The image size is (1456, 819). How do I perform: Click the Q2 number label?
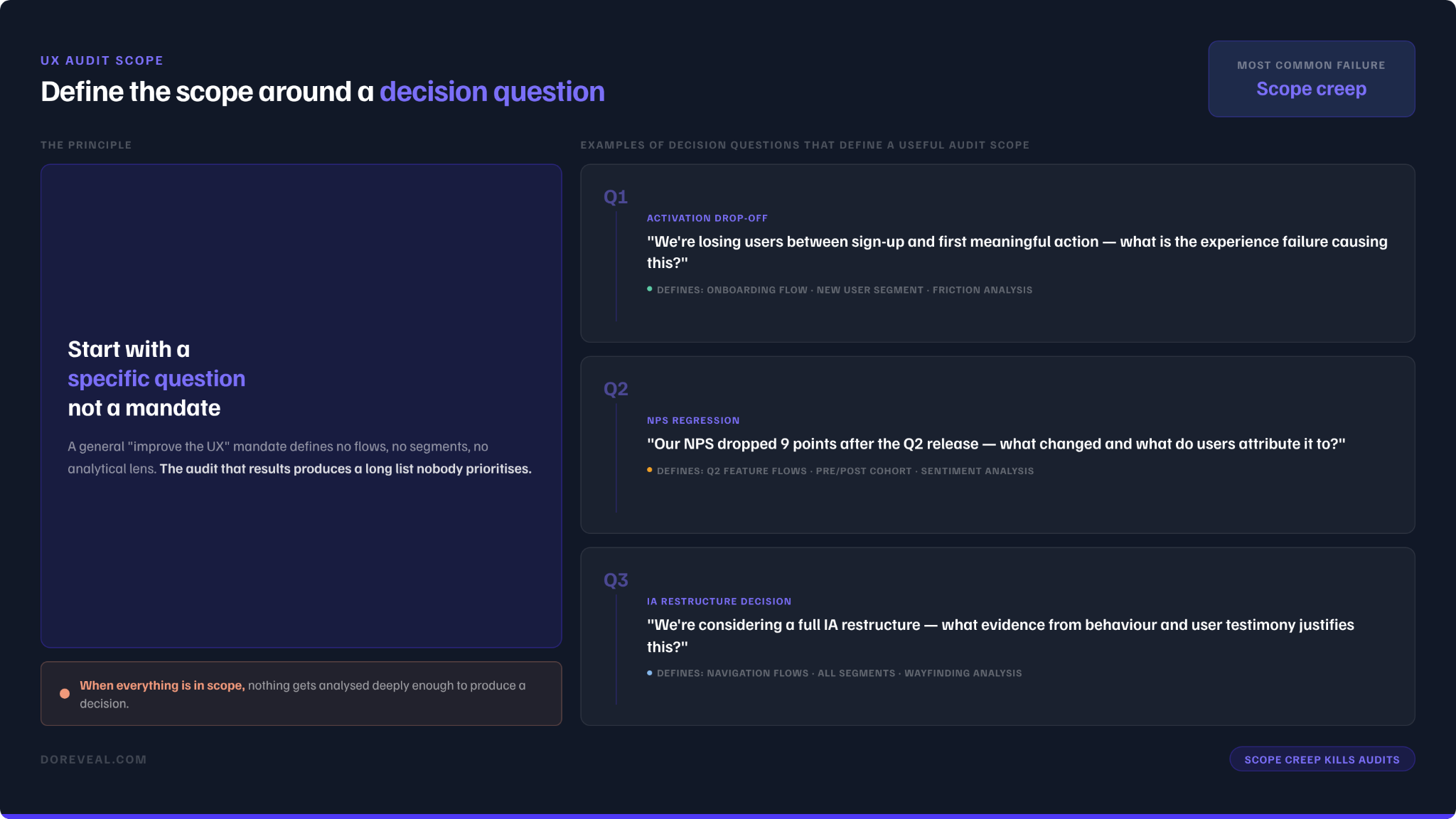pos(616,389)
